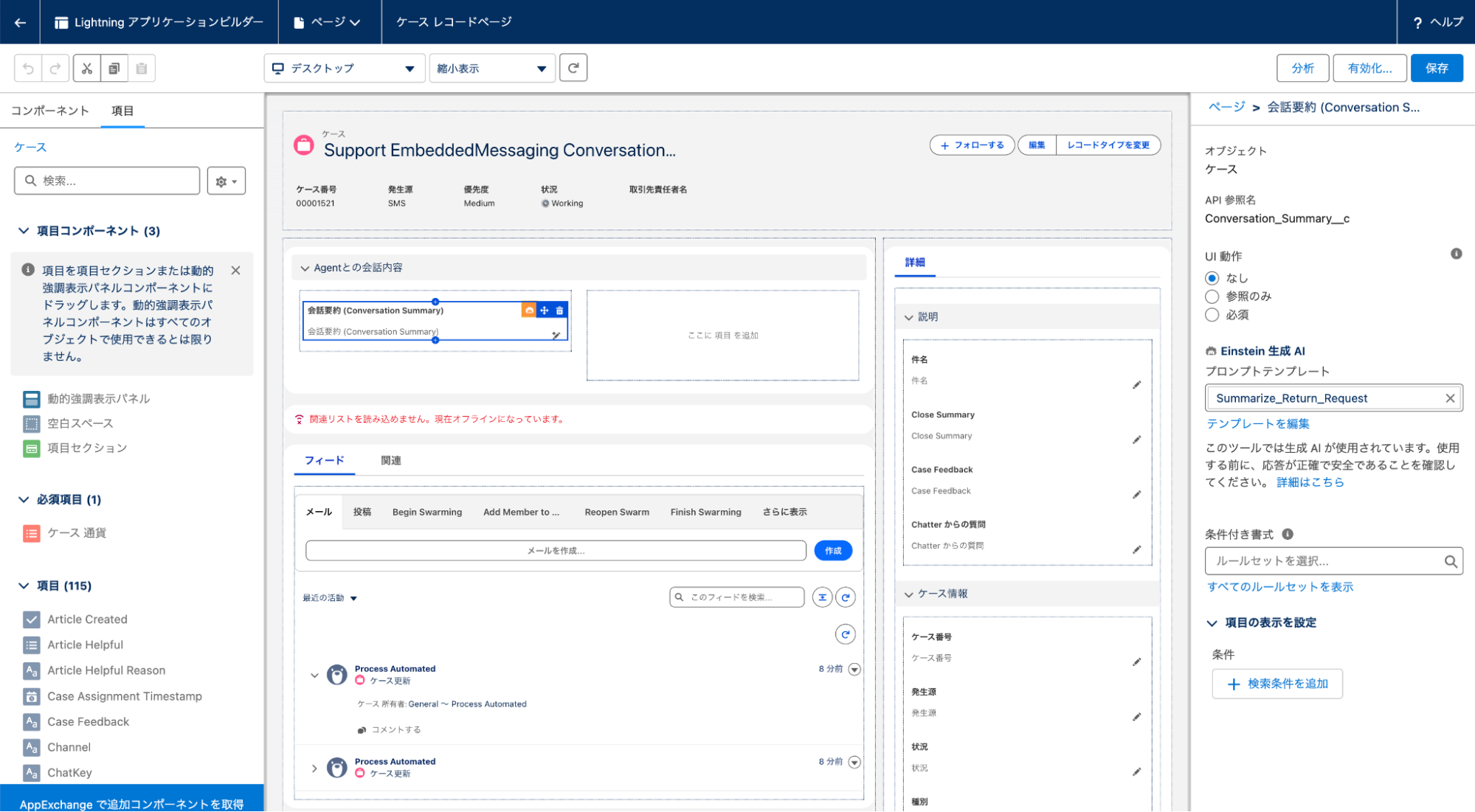
Task: Open the 縮小表示 zoom dropdown
Action: pos(492,68)
